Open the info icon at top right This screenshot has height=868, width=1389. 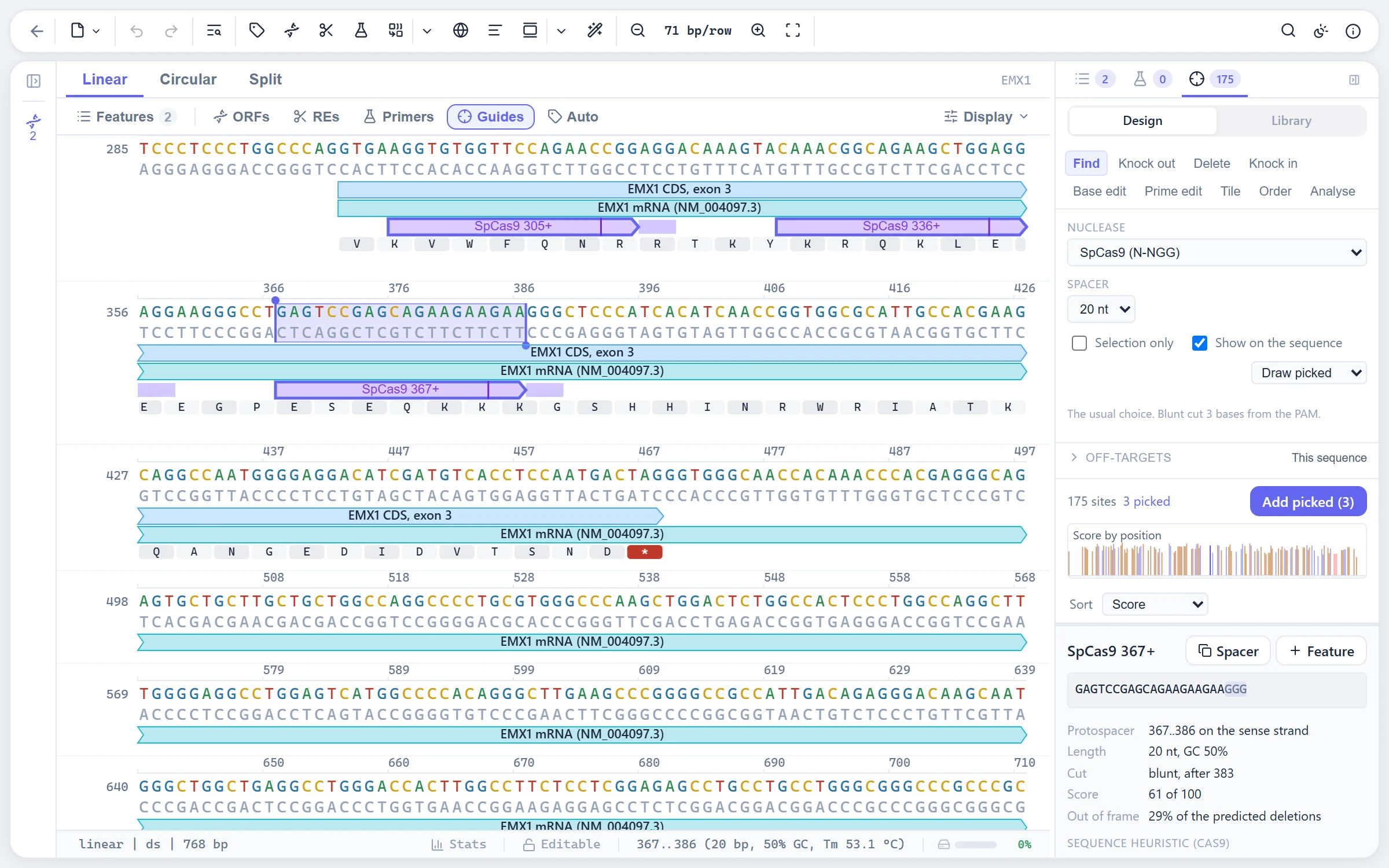click(x=1353, y=31)
